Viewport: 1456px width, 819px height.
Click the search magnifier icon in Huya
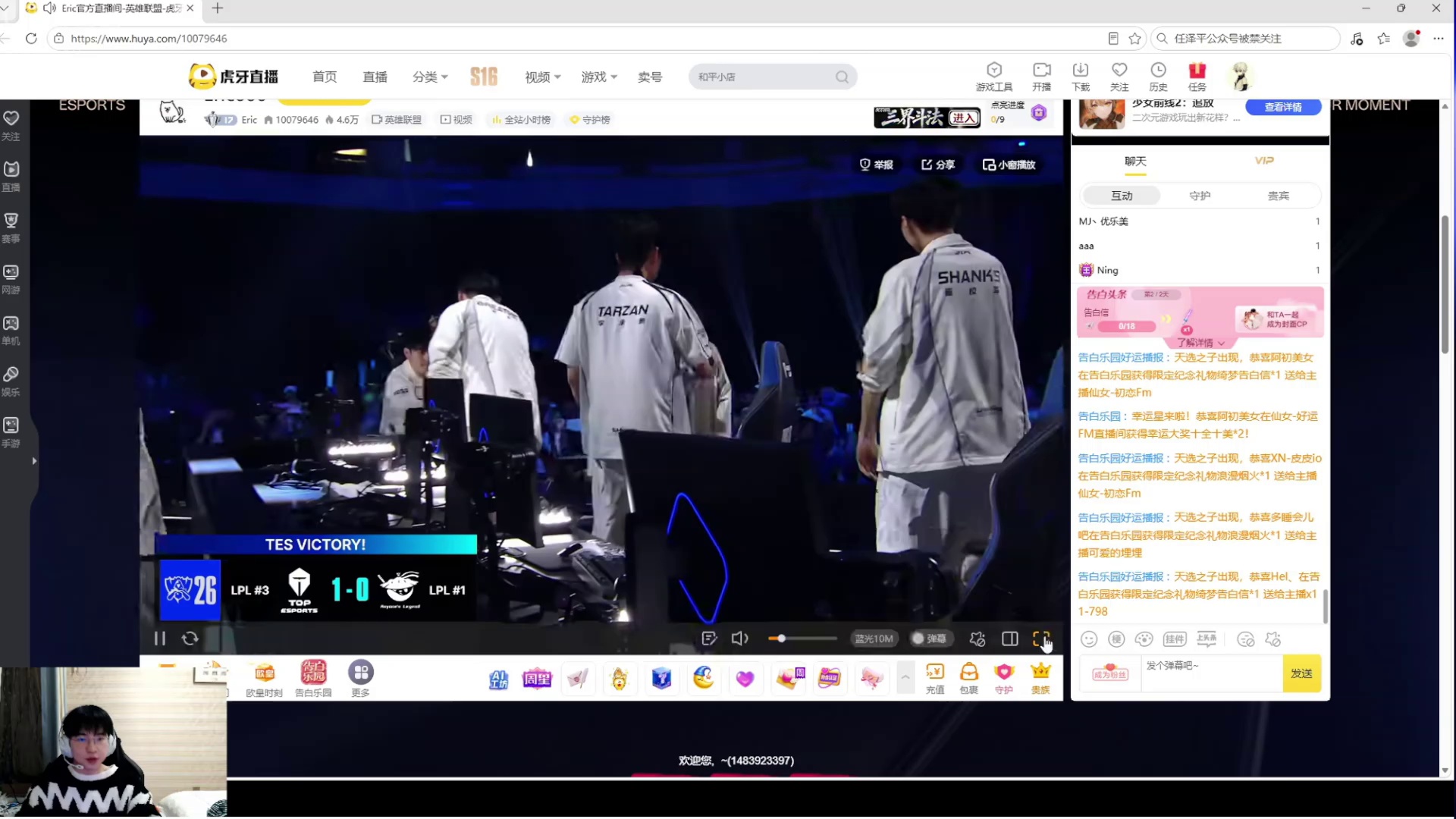pos(842,77)
